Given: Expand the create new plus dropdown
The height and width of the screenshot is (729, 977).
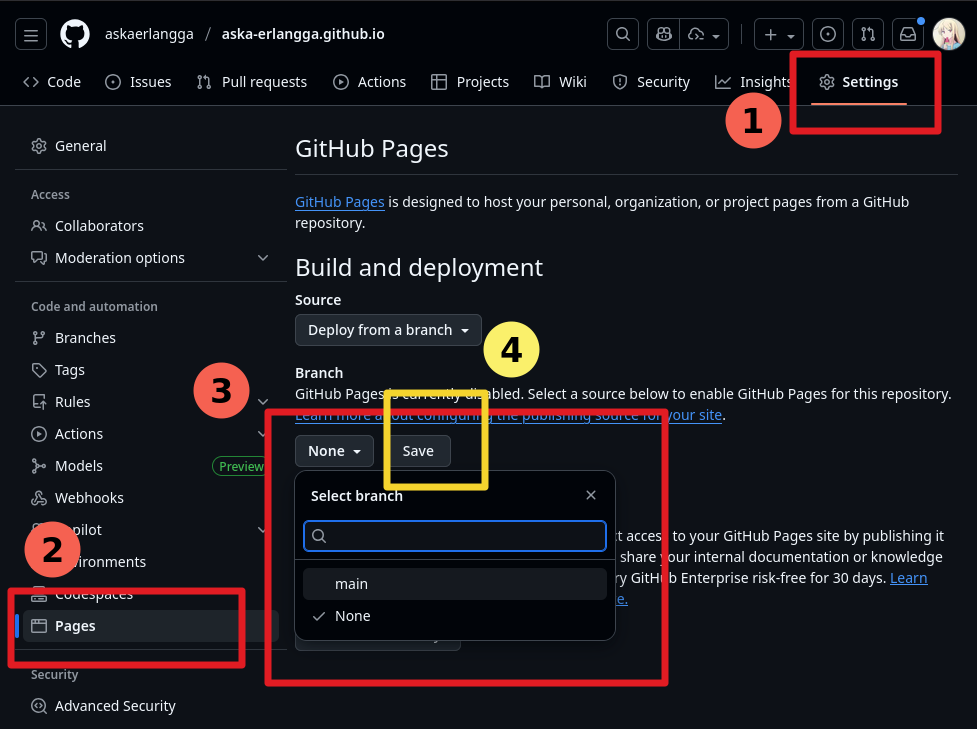Looking at the screenshot, I should click(778, 33).
